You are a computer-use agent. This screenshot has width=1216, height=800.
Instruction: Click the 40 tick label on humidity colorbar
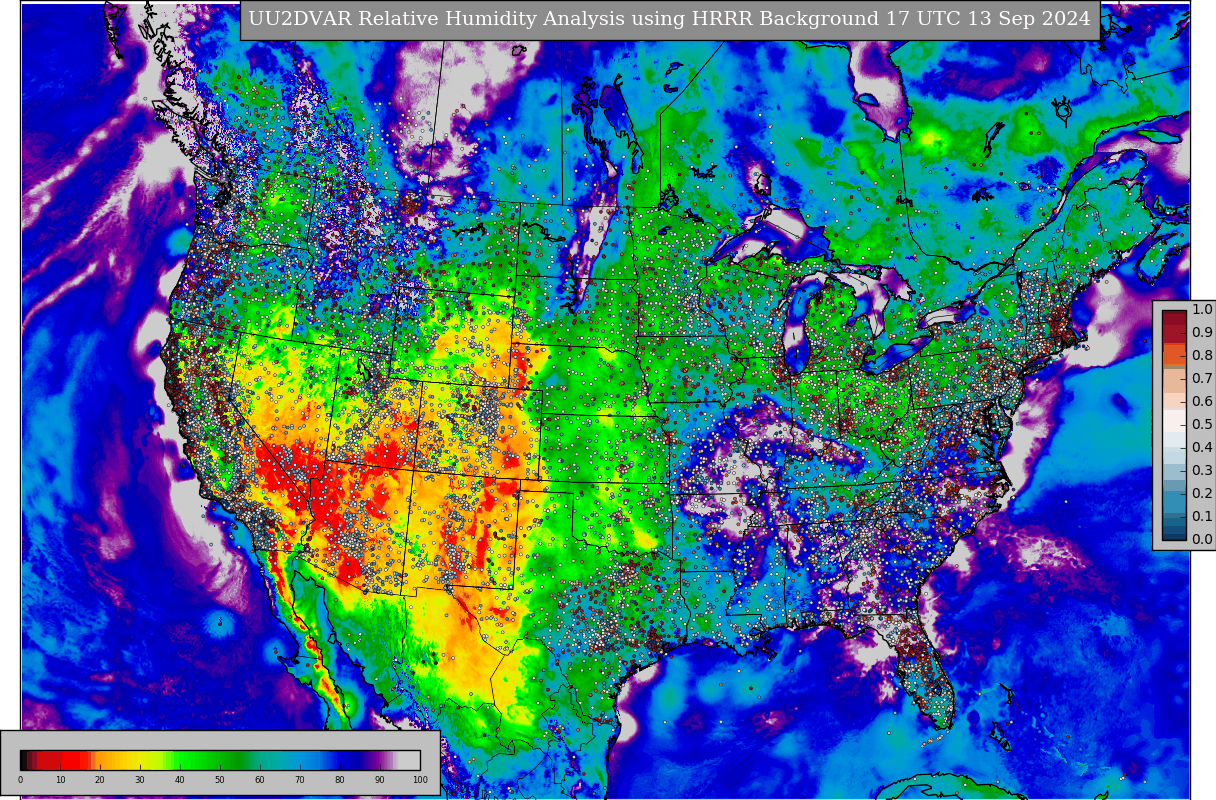[180, 780]
